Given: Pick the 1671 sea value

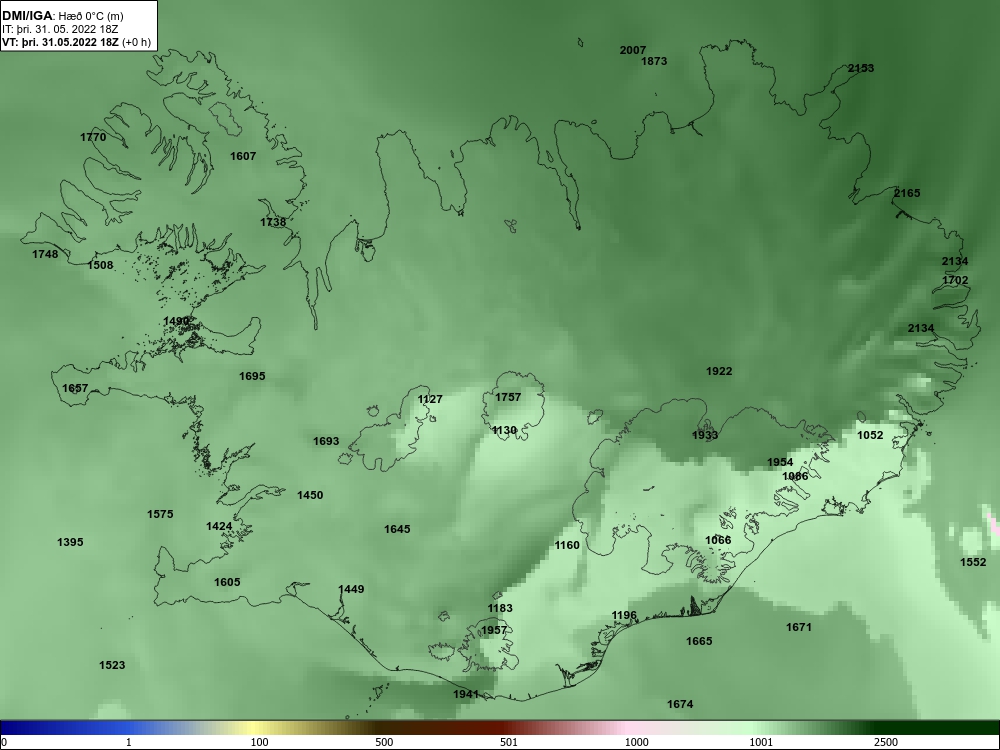Looking at the screenshot, I should click(798, 628).
